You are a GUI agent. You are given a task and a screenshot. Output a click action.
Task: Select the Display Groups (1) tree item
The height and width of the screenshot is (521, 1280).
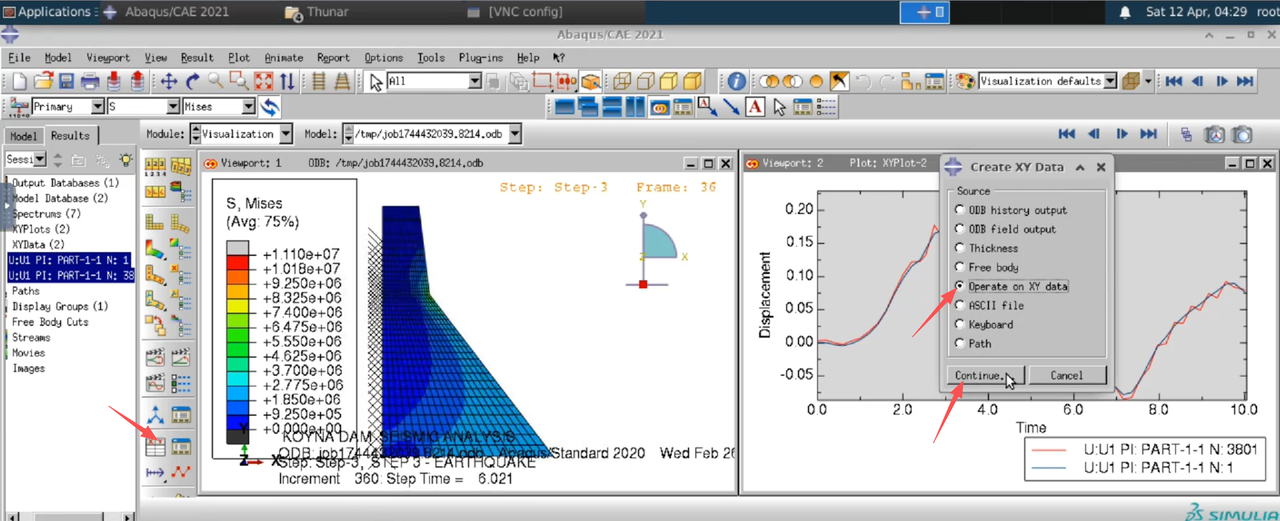(x=60, y=306)
